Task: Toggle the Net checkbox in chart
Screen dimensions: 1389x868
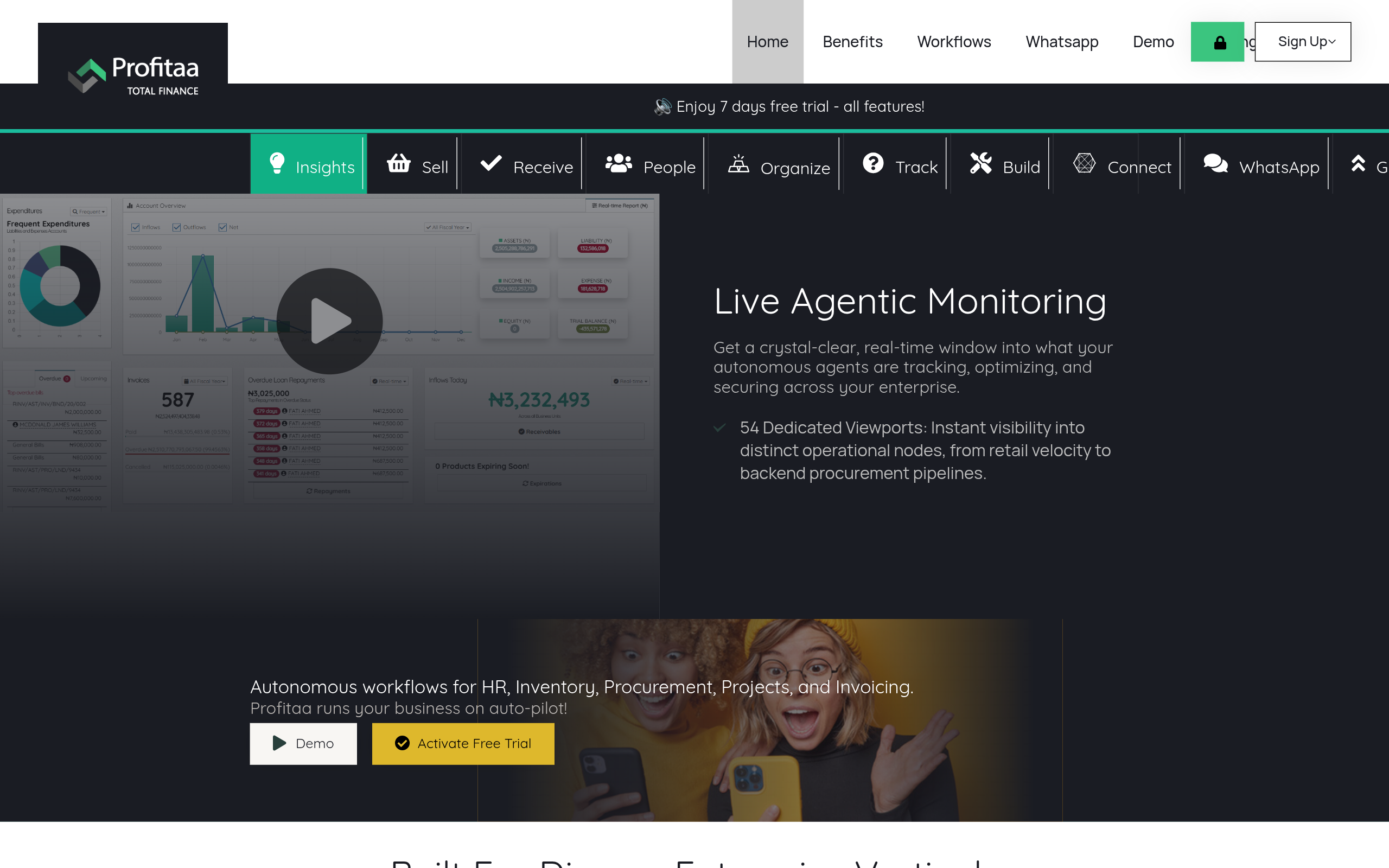Action: pos(222,227)
